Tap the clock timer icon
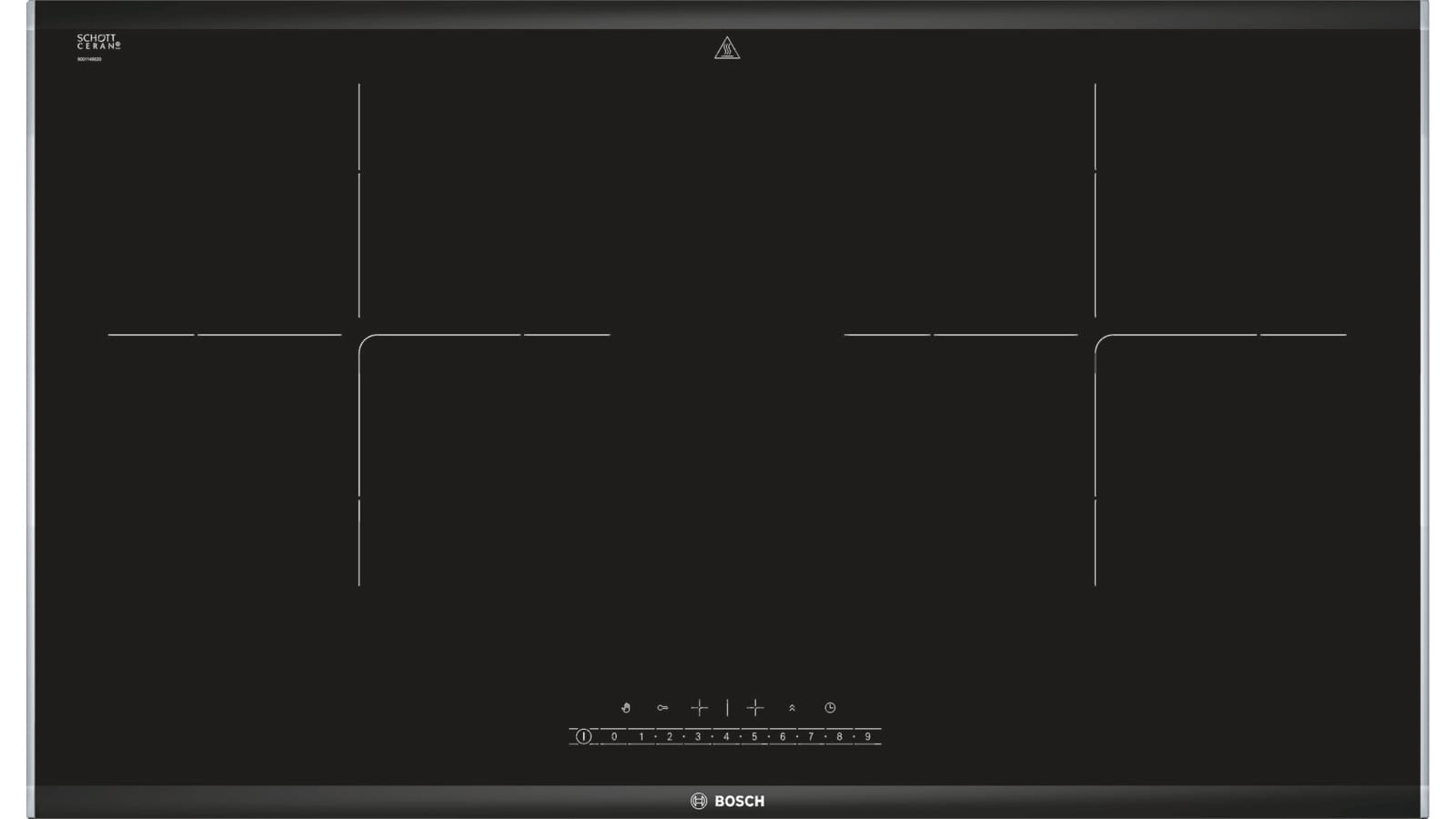This screenshot has height=819, width=1456. 830,707
